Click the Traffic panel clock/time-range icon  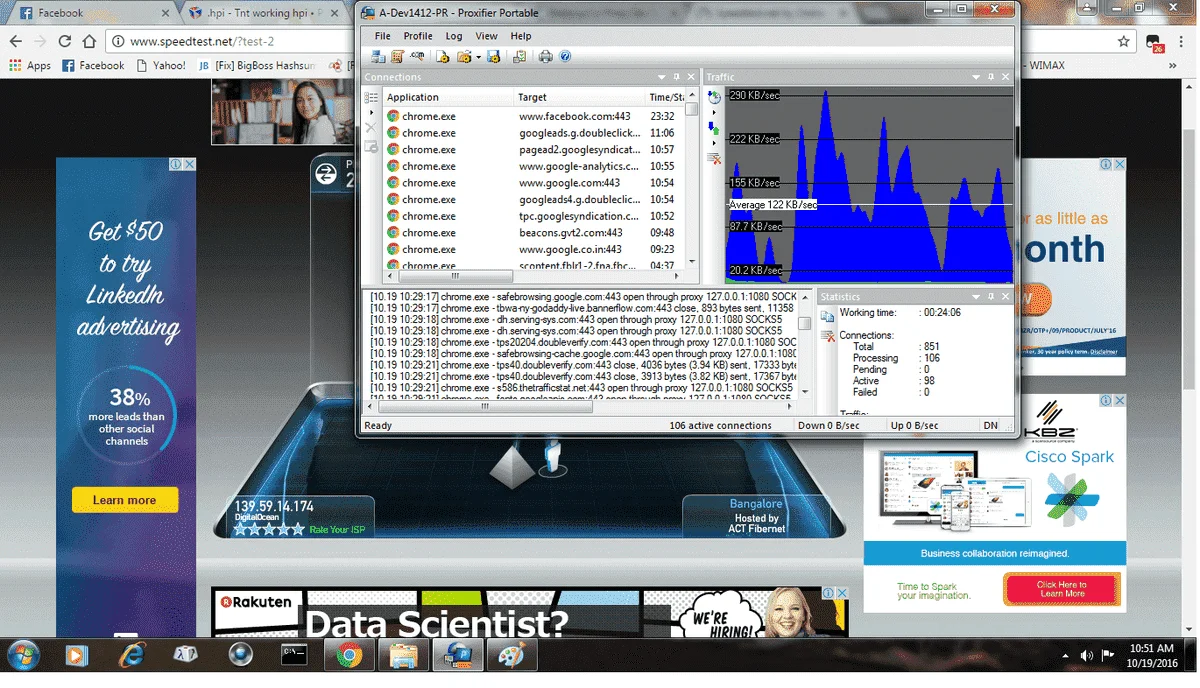714,98
